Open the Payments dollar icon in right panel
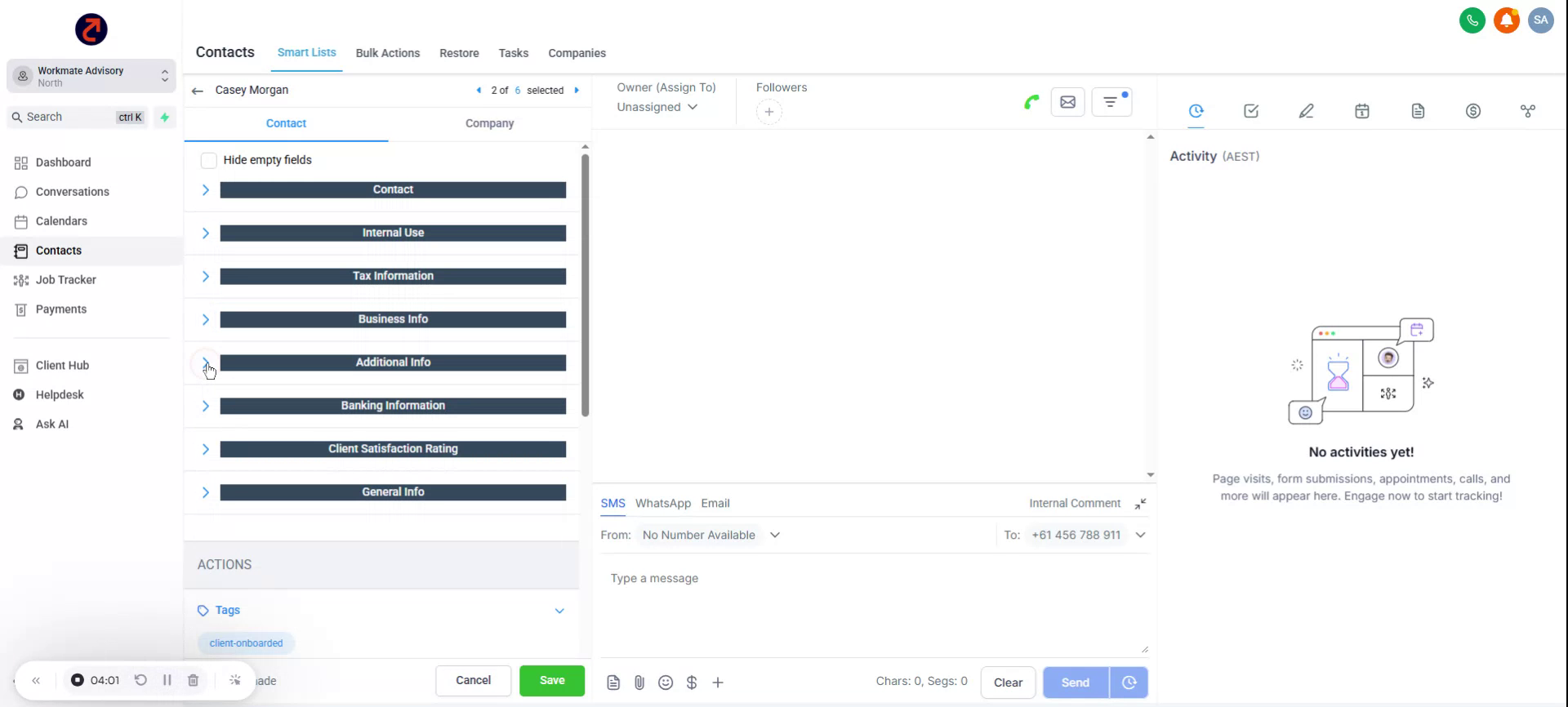This screenshot has width=1568, height=707. pyautogui.click(x=1473, y=111)
